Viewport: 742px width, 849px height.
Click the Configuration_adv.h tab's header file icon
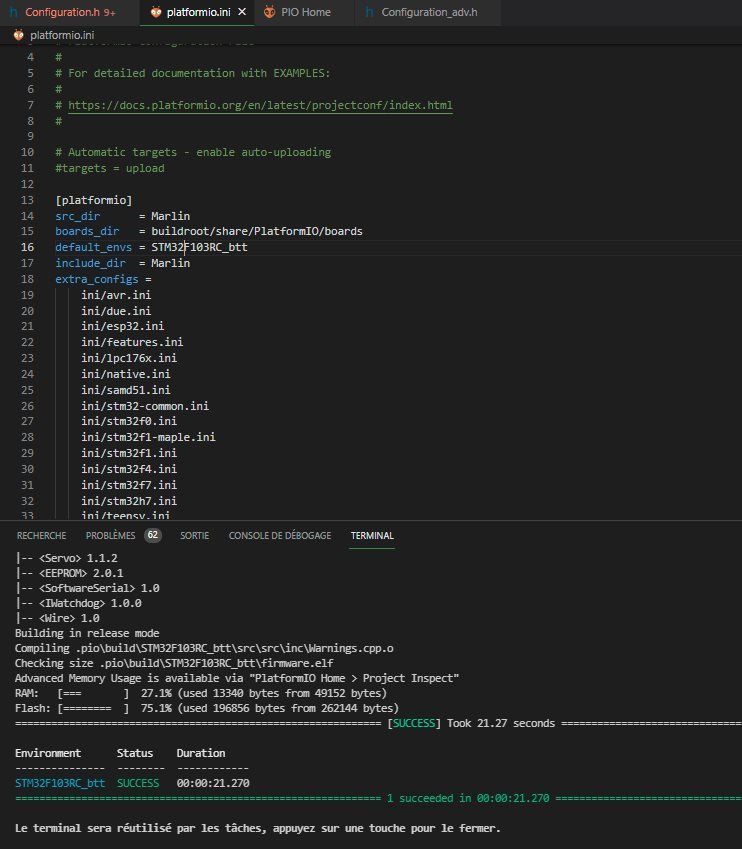[369, 12]
